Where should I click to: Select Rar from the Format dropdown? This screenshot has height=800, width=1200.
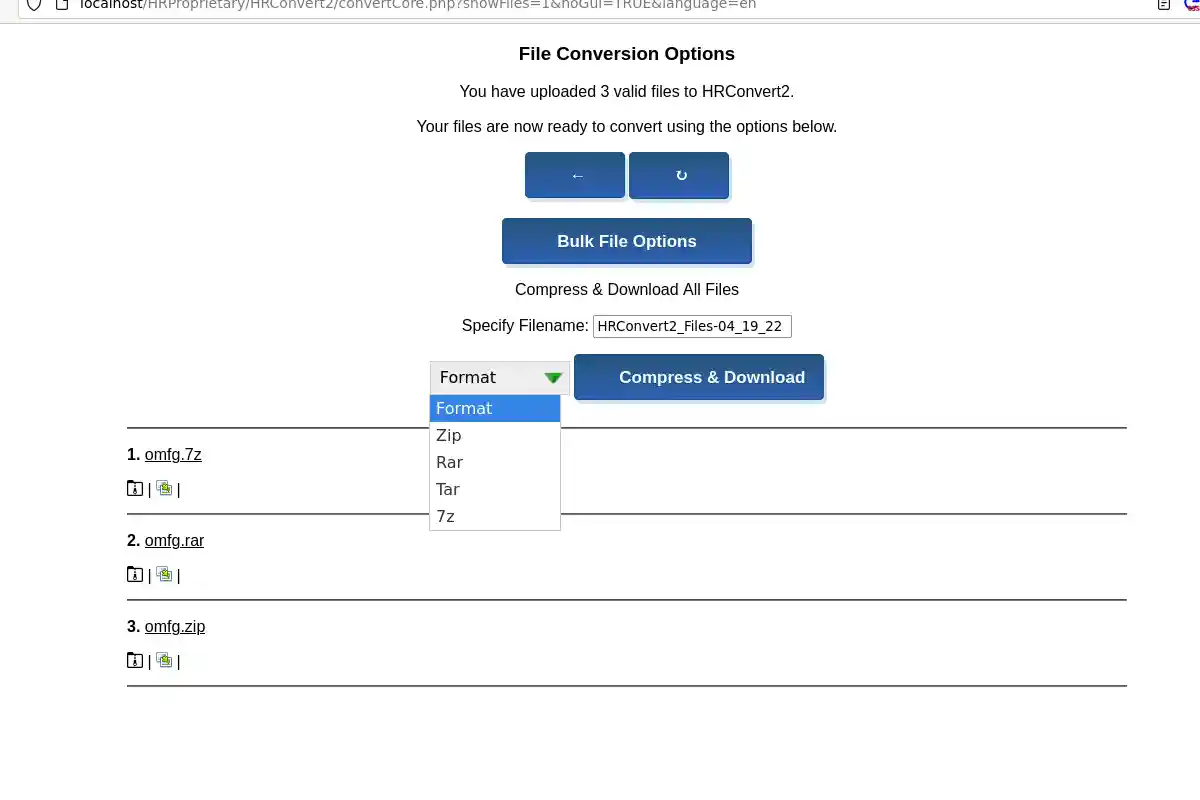coord(449,462)
